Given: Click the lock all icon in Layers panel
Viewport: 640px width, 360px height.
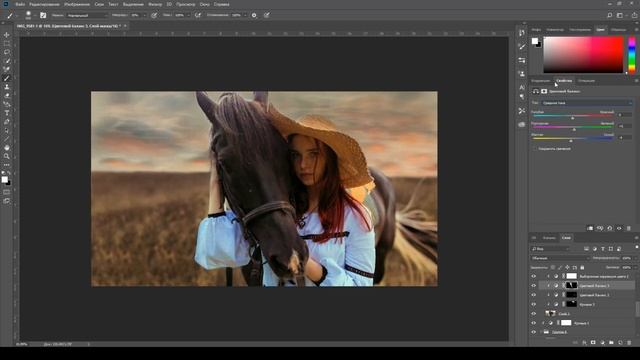Looking at the screenshot, I should pyautogui.click(x=582, y=267).
